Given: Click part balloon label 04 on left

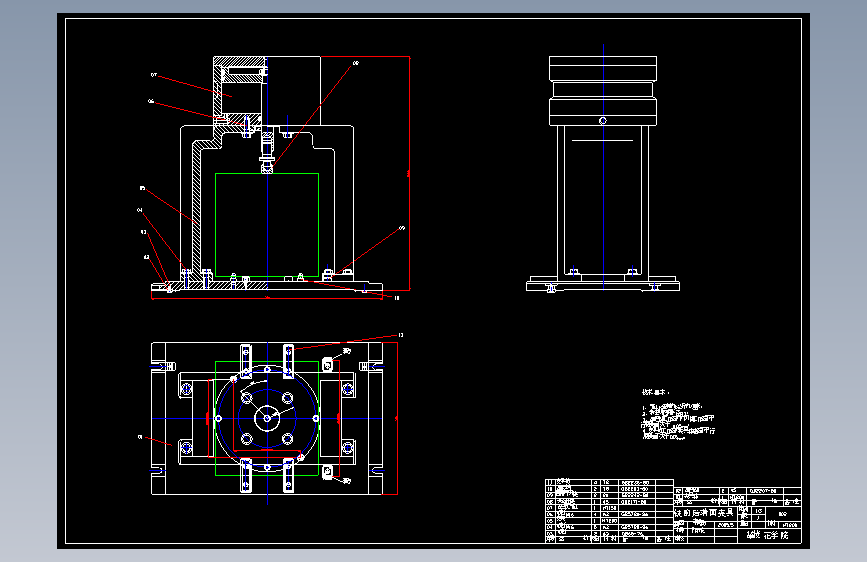Looking at the screenshot, I should pos(140,210).
